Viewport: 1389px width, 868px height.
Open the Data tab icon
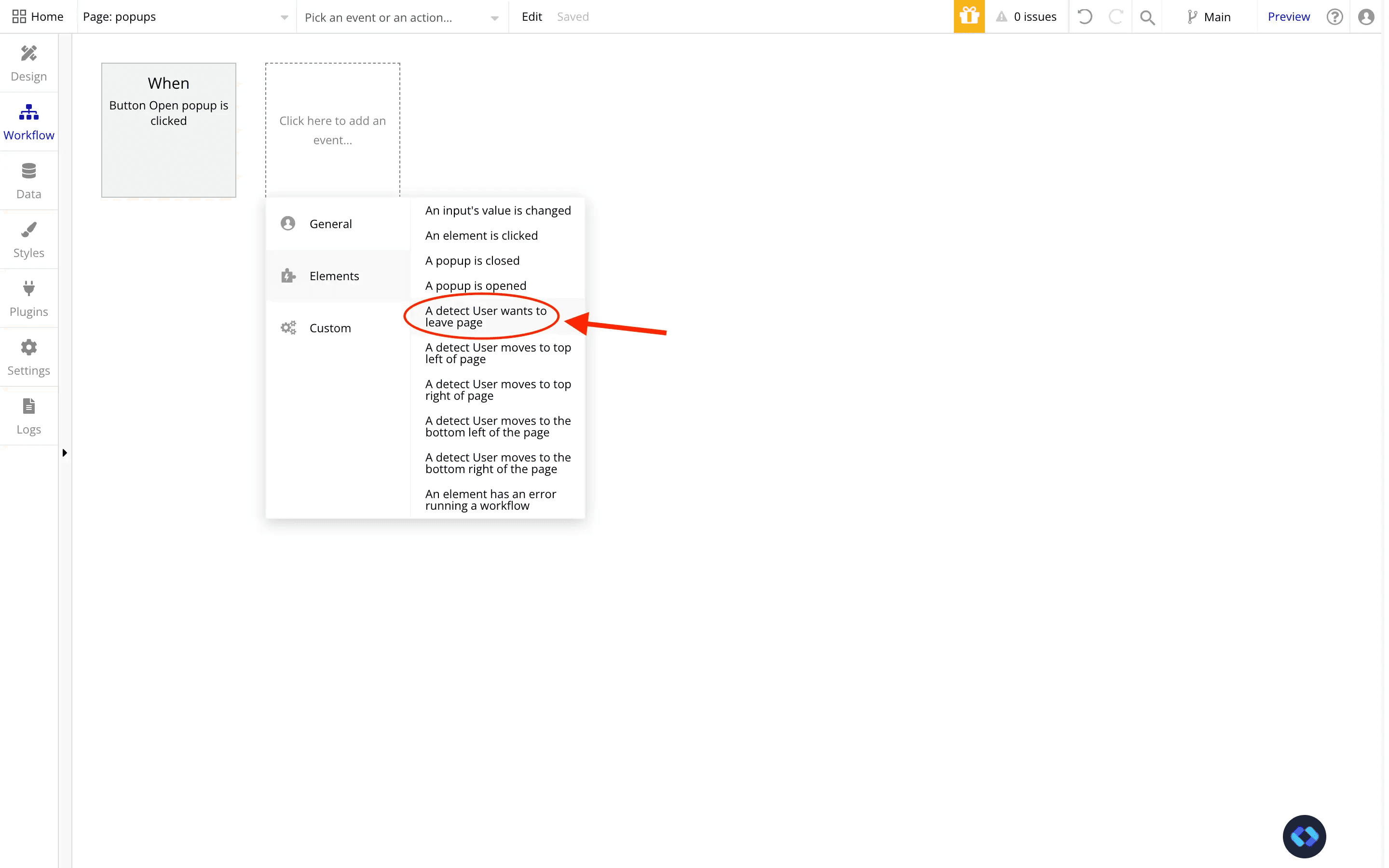coord(29,171)
